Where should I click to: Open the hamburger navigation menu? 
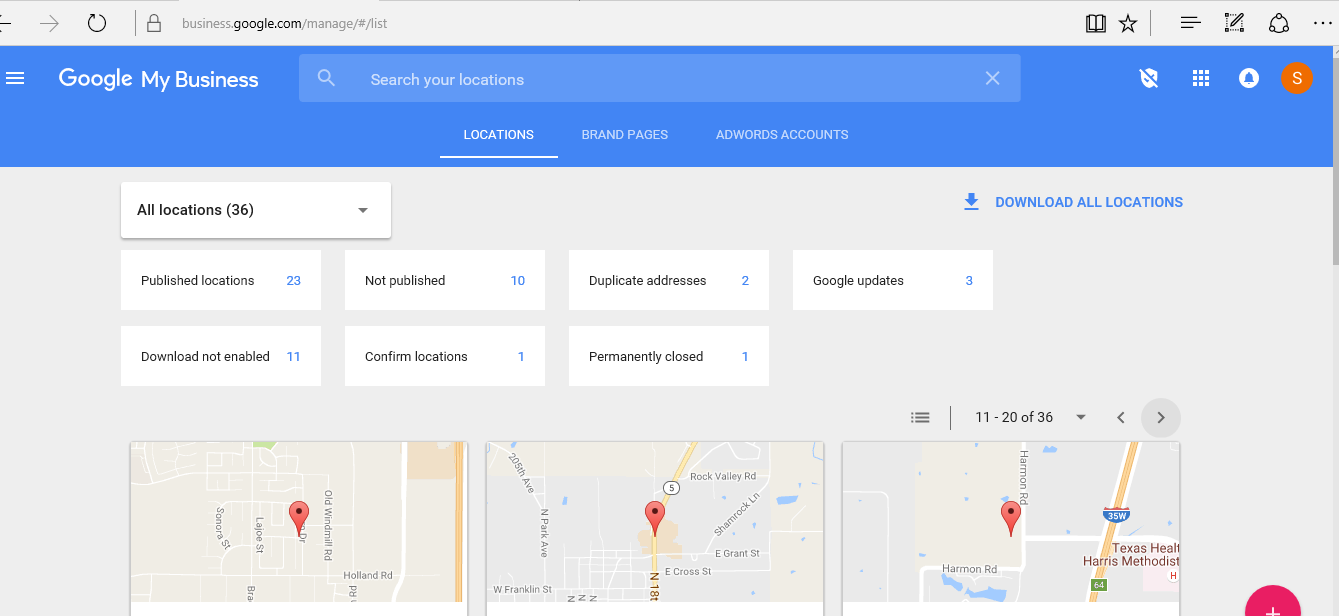15,78
